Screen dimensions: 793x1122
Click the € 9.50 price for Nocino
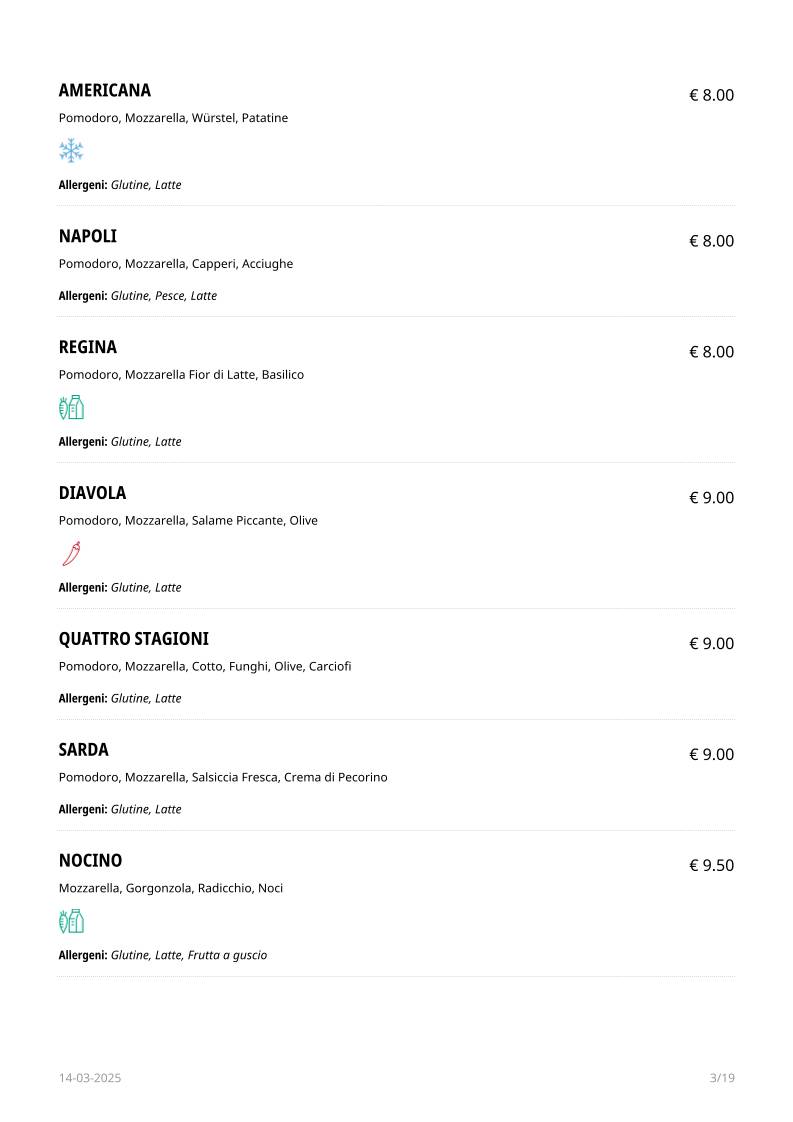pos(711,866)
